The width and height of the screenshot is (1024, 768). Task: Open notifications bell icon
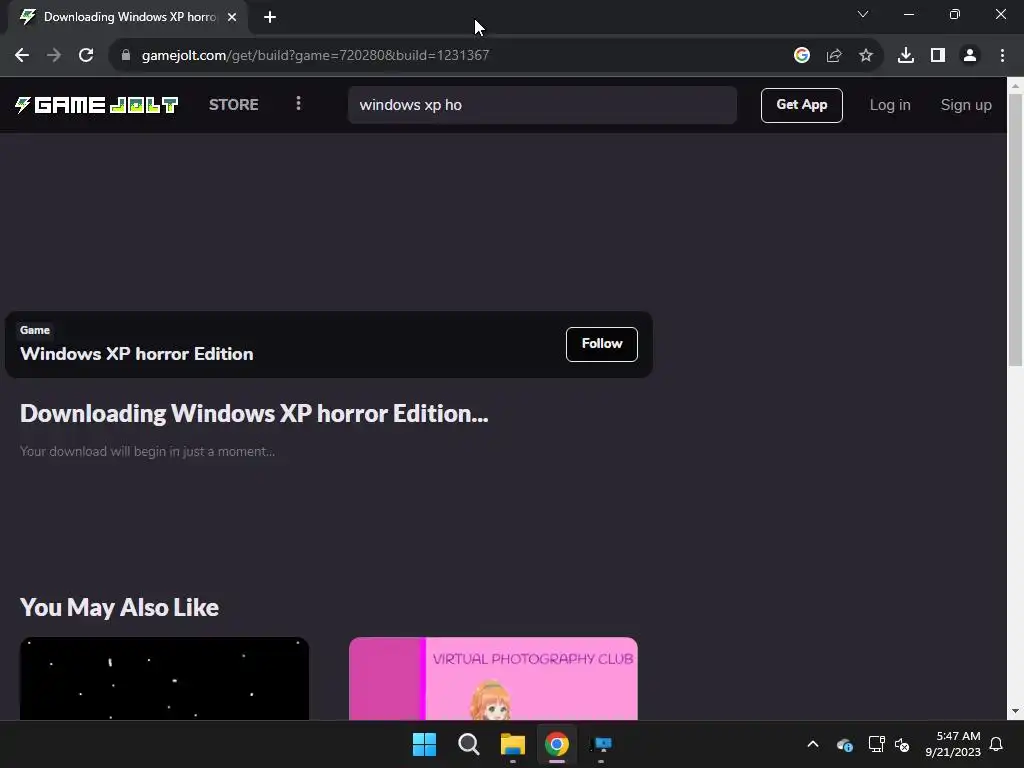click(x=996, y=744)
